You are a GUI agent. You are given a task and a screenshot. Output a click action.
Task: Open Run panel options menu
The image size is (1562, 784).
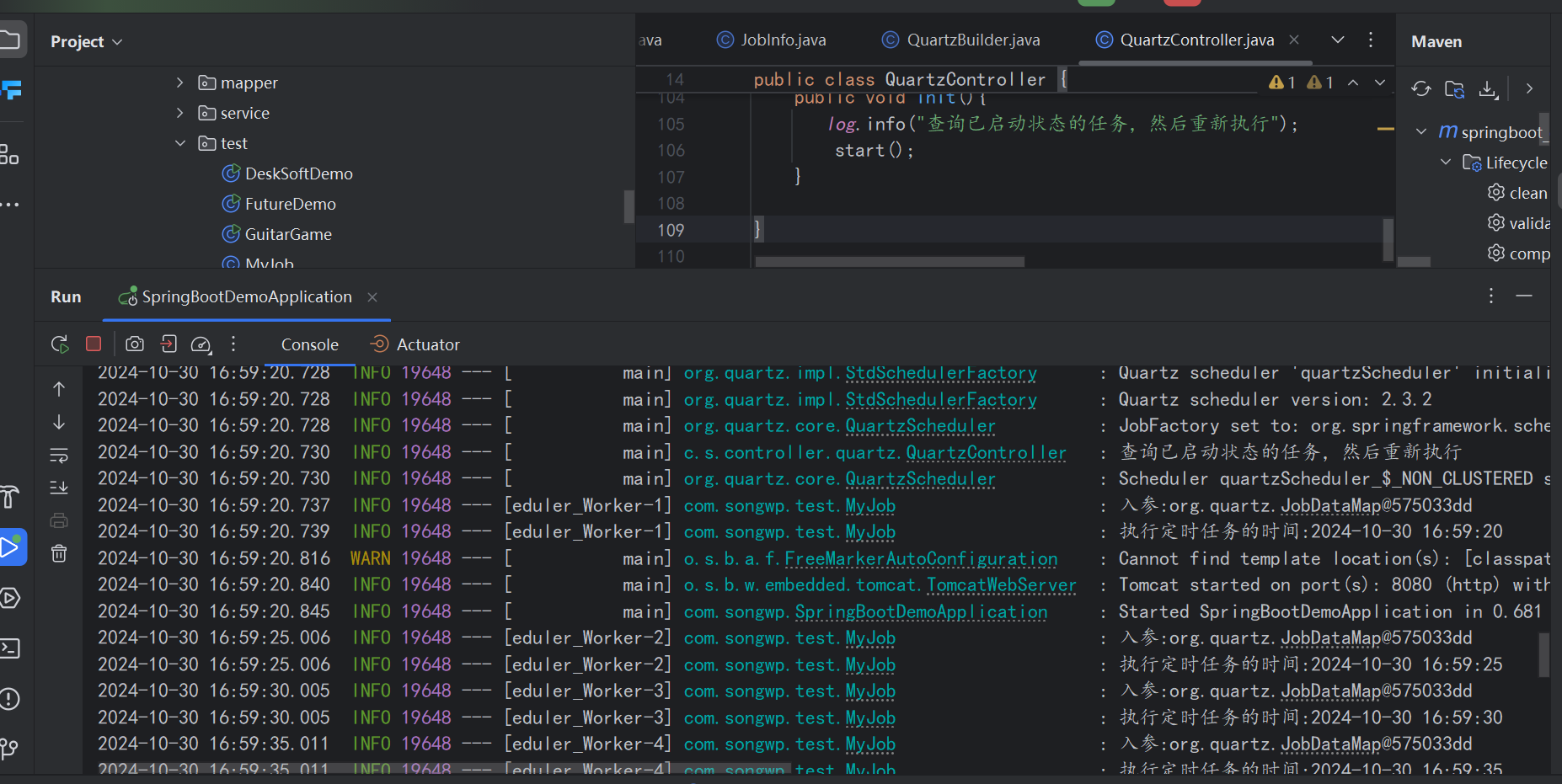pos(1490,296)
